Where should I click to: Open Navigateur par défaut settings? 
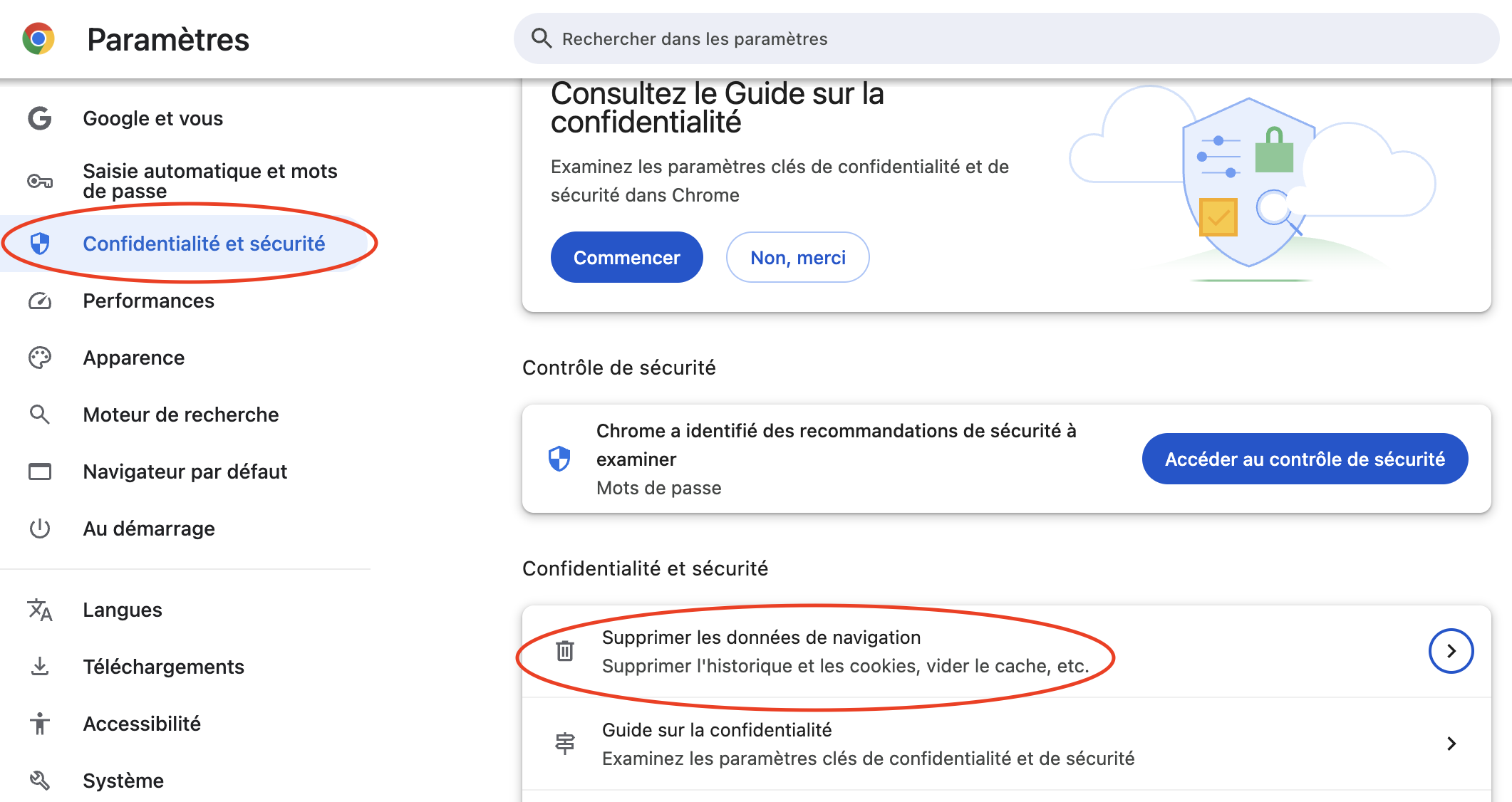pyautogui.click(x=185, y=472)
